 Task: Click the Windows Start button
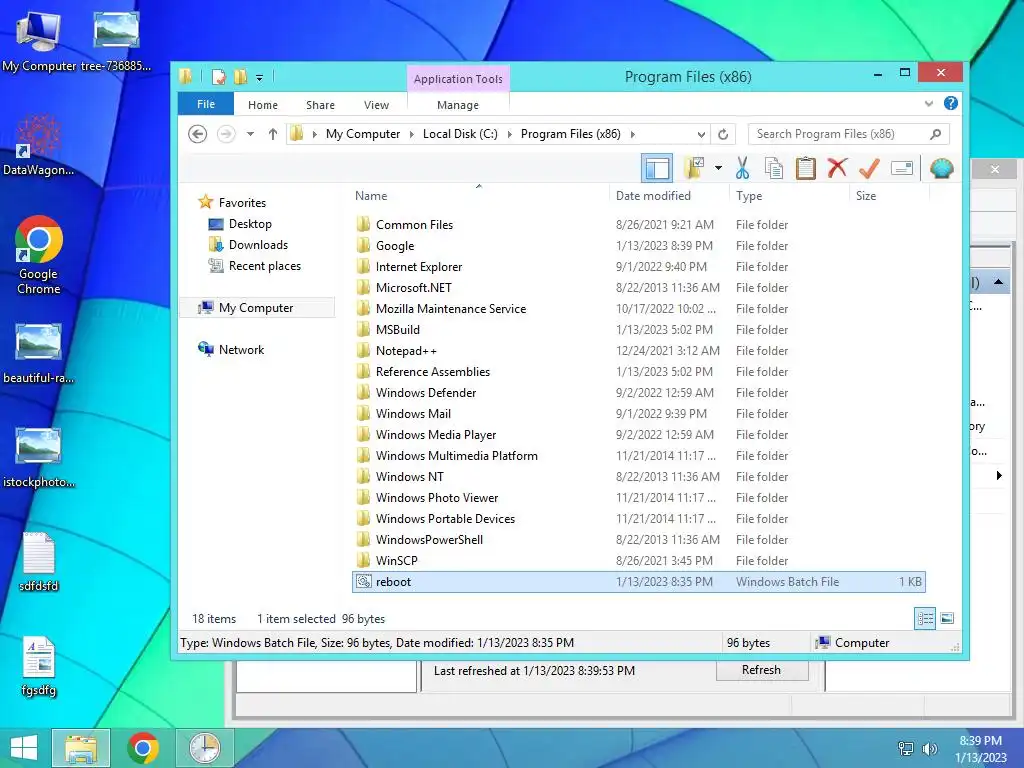pos(24,748)
